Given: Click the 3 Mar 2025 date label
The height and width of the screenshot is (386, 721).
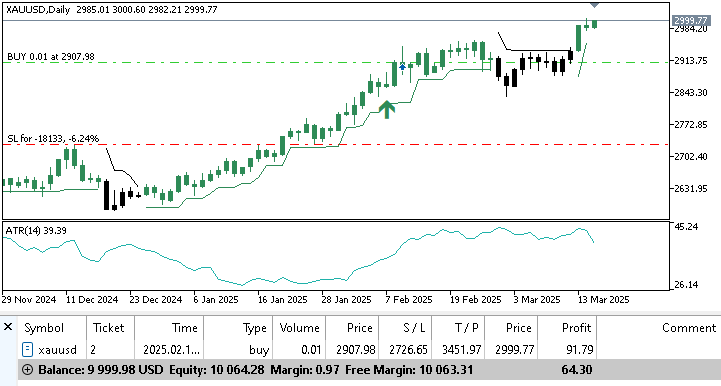Looking at the screenshot, I should 537,300.
